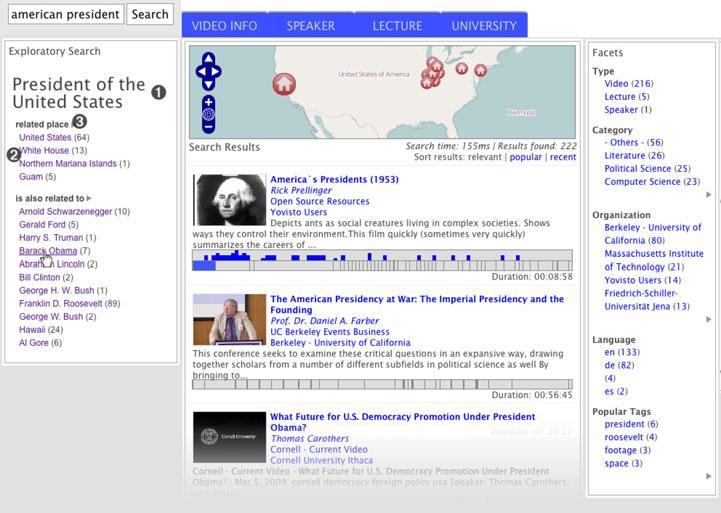Viewport: 721px width, 513px height.
Task: Pan the map left with the arrow
Action: click(201, 72)
